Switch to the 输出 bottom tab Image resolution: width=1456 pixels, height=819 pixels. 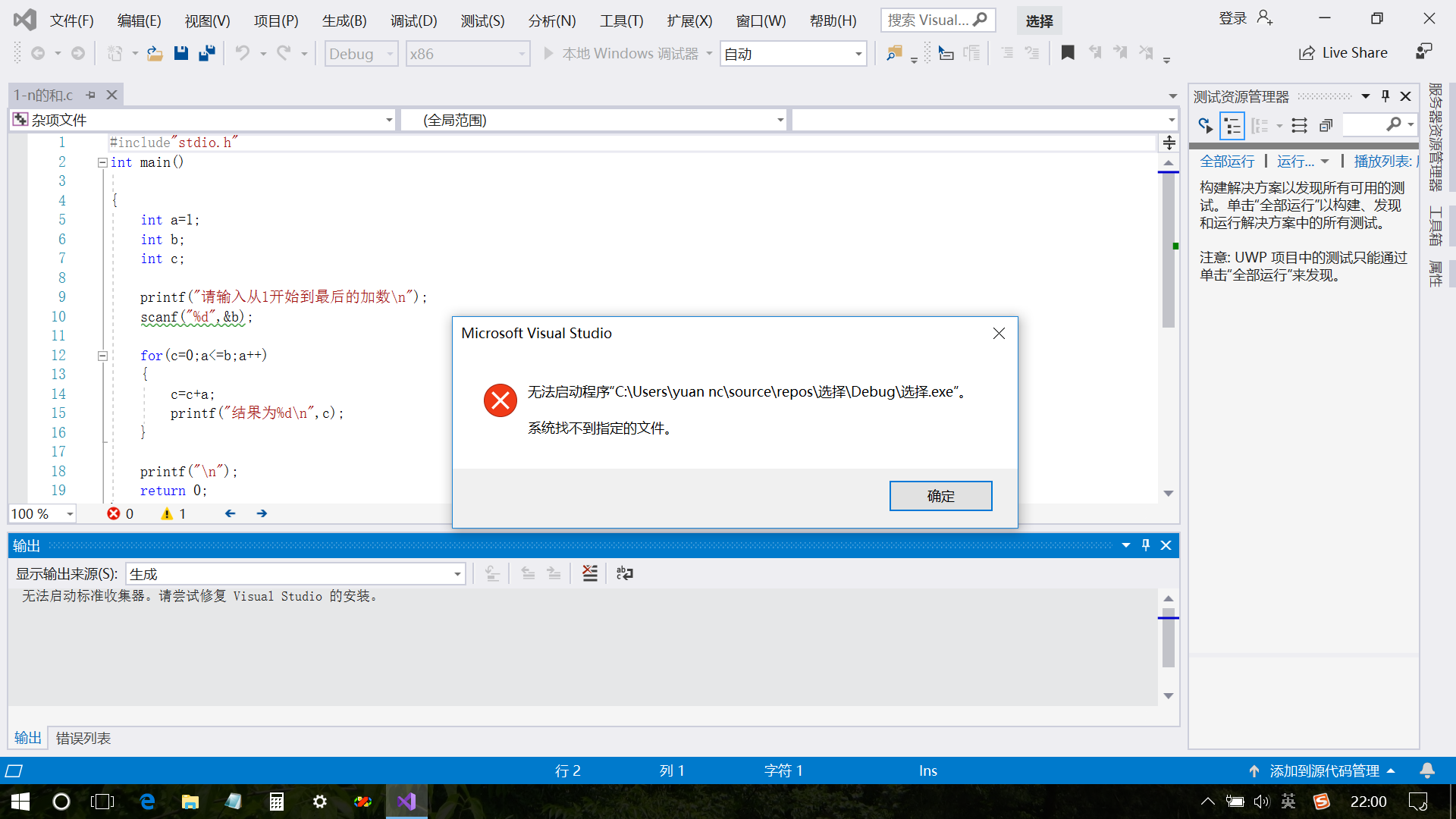pos(27,738)
